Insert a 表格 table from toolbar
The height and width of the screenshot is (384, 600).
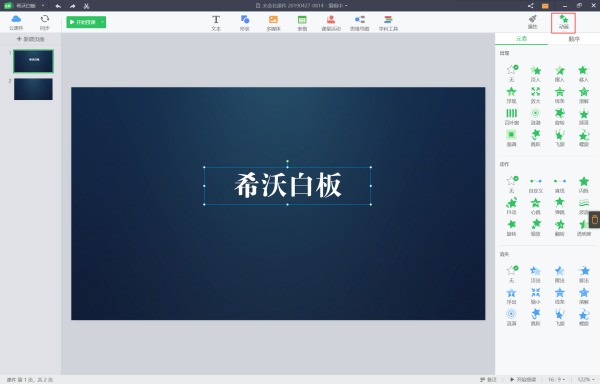click(x=302, y=23)
